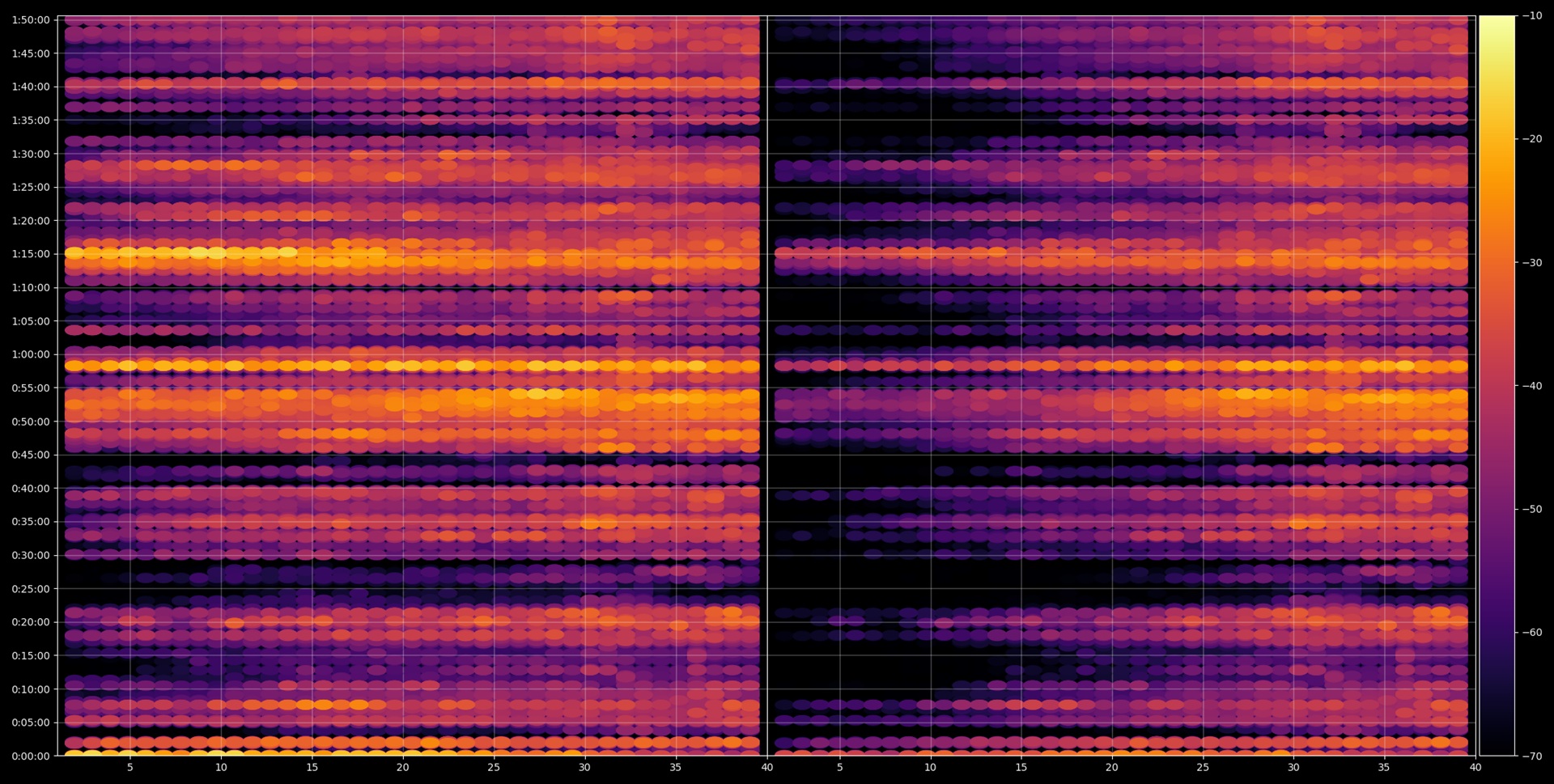Click the −30 colorbar scale label
The height and width of the screenshot is (784, 1554).
[1532, 263]
